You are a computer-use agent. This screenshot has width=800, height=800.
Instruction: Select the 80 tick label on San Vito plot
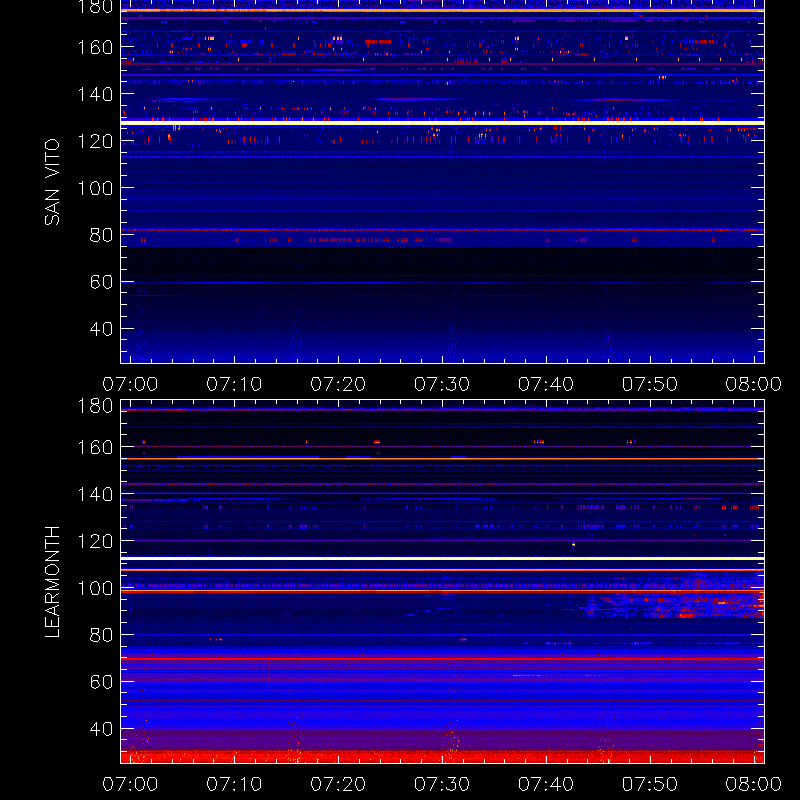(x=101, y=235)
